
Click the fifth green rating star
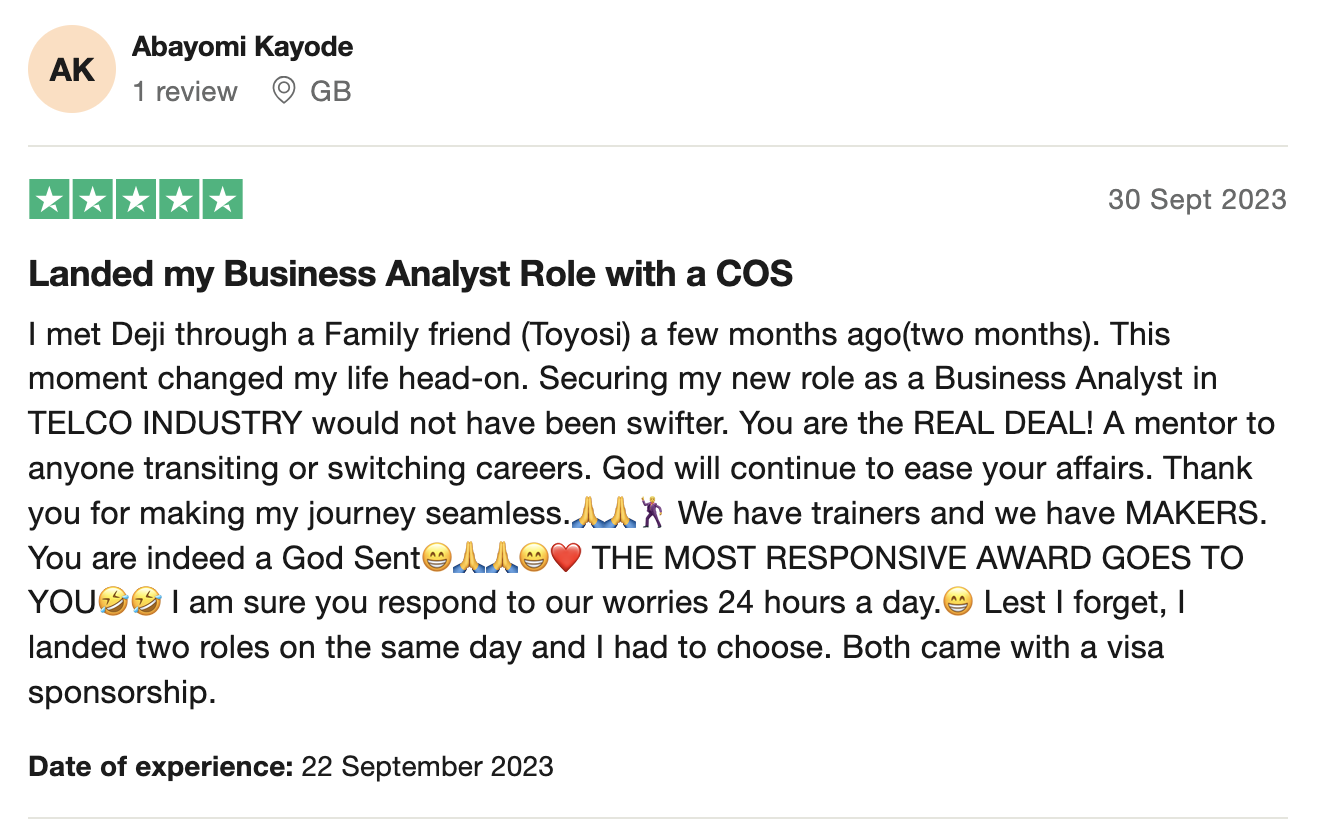click(222, 200)
